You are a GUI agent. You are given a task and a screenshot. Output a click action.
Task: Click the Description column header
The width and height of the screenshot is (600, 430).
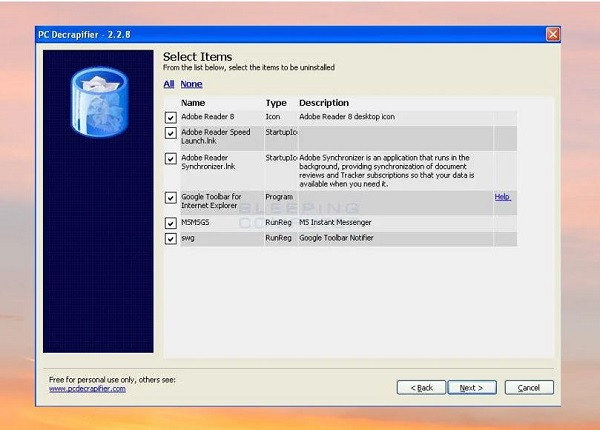[x=324, y=103]
